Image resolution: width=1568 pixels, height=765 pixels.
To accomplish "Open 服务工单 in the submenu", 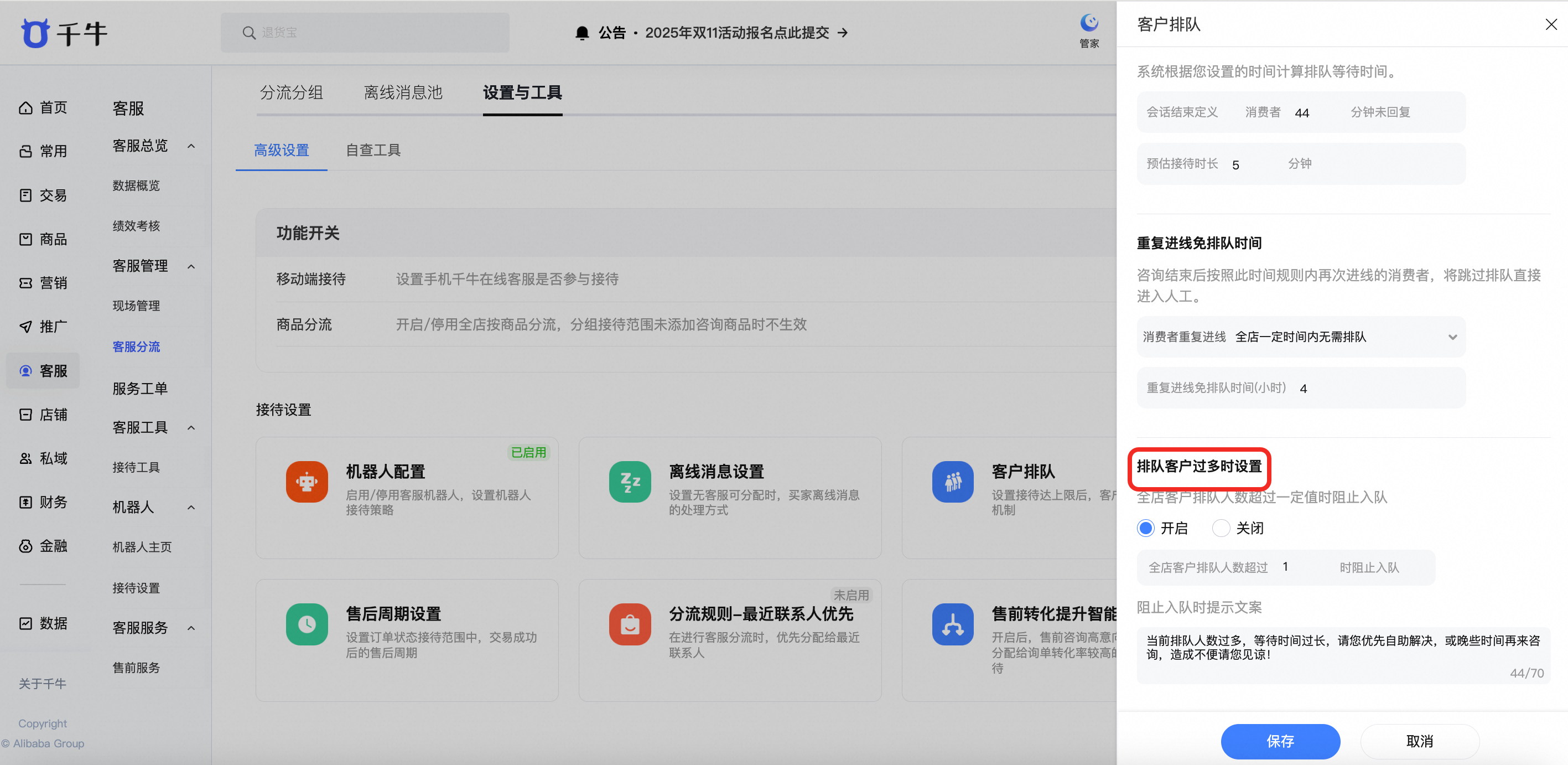I will 140,388.
